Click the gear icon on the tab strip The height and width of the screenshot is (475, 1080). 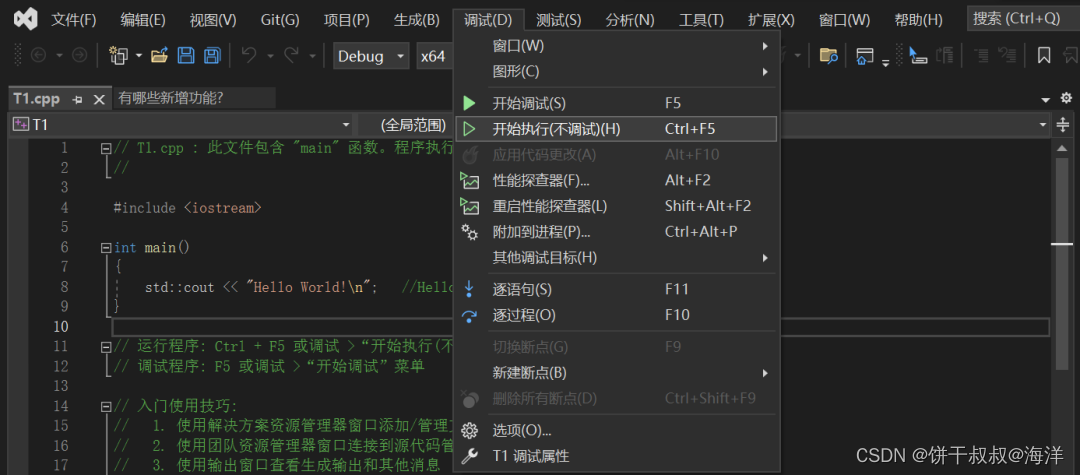(x=1066, y=98)
